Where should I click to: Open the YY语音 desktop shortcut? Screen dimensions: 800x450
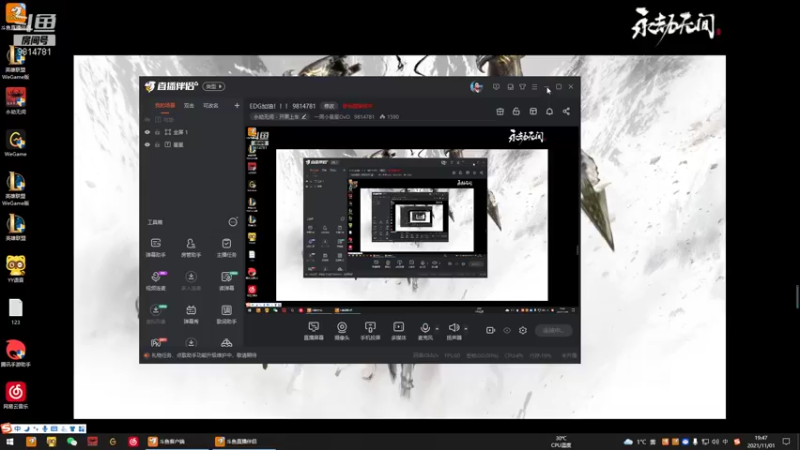pos(16,269)
